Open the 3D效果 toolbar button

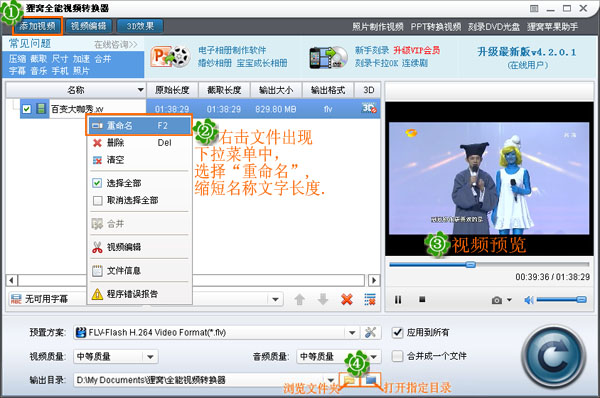coord(140,26)
